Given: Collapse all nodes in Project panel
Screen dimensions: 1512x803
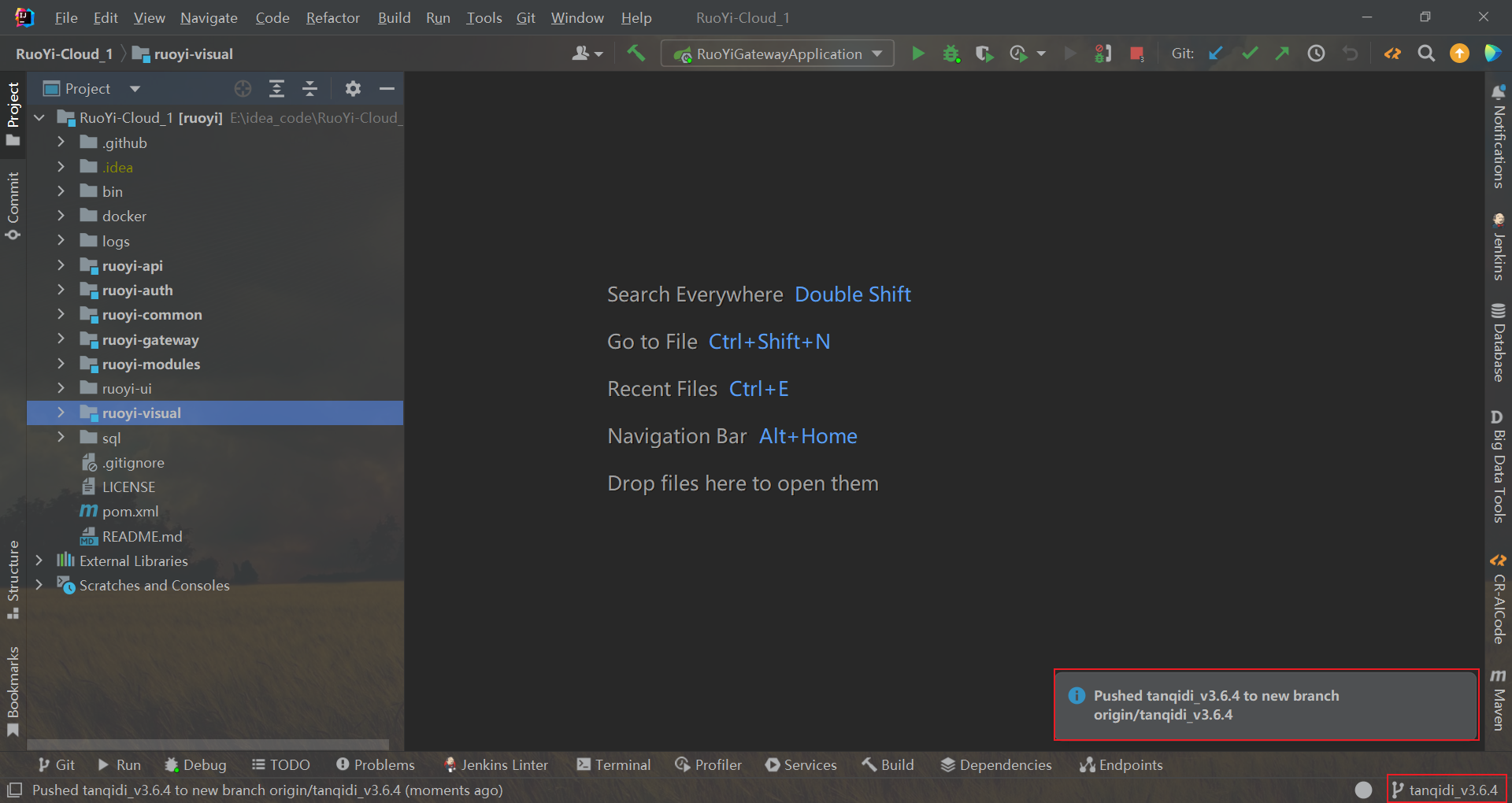Looking at the screenshot, I should tap(309, 89).
